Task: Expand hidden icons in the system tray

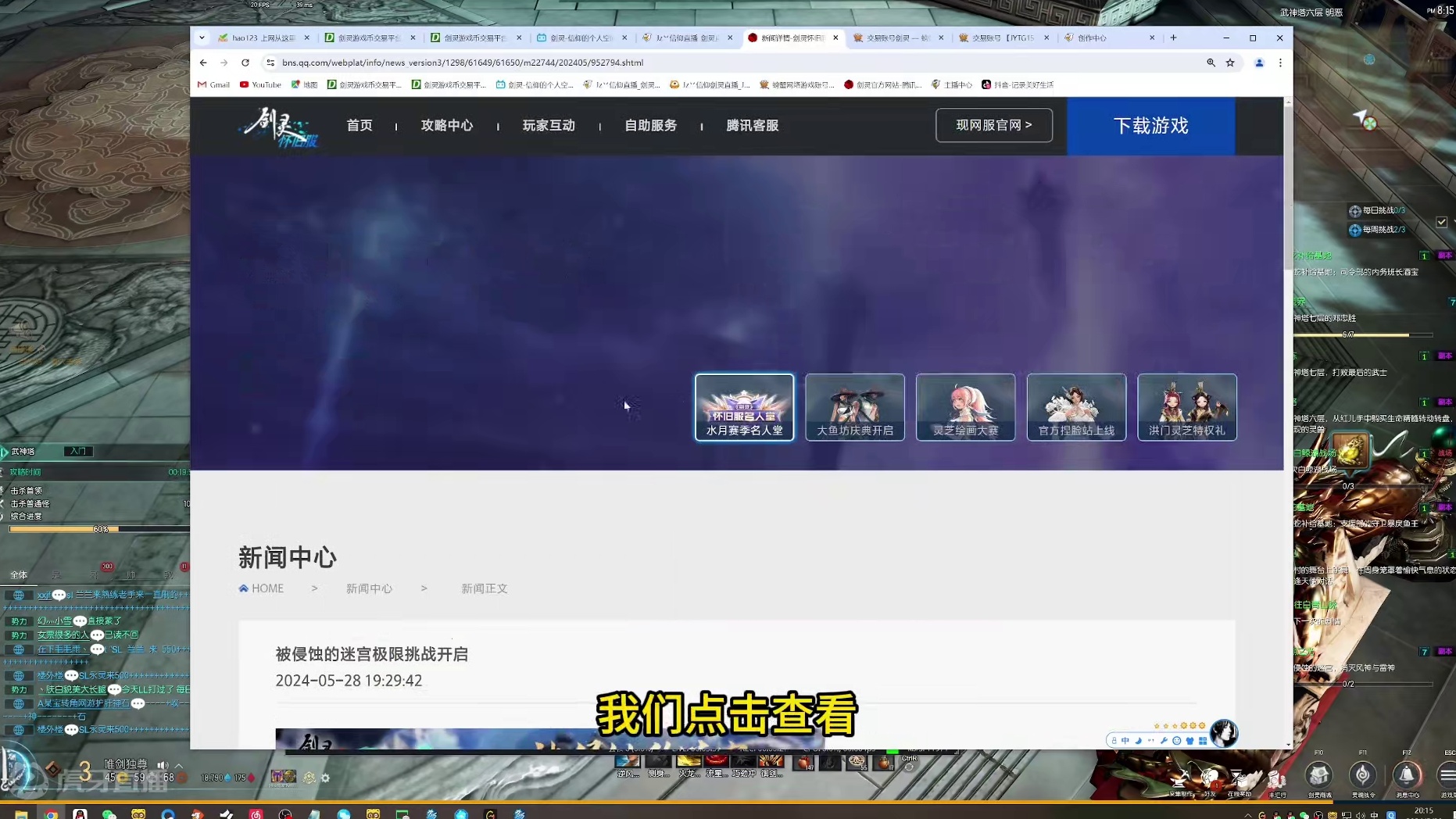Action: click(x=1247, y=815)
